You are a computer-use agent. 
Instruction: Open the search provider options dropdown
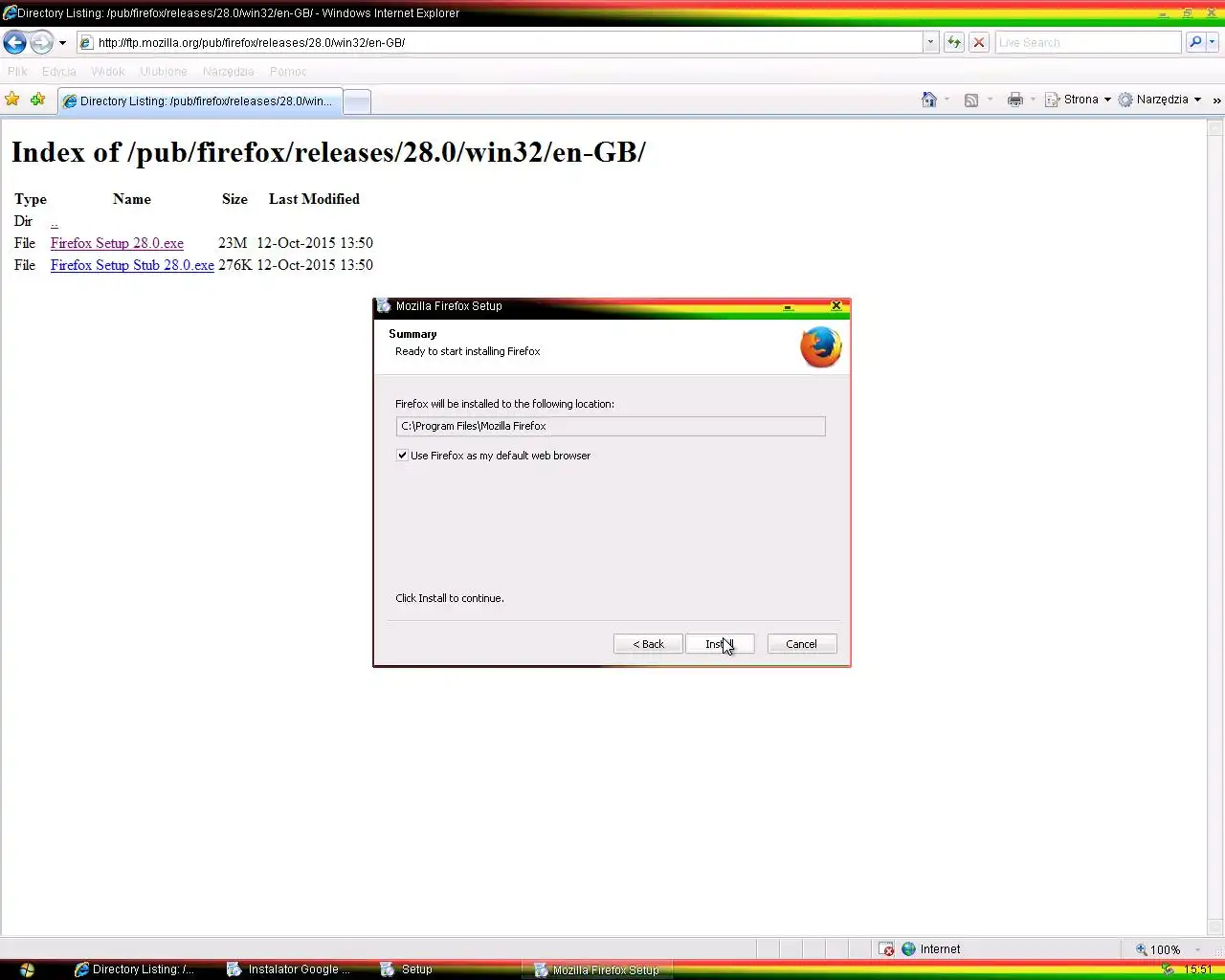point(1212,42)
